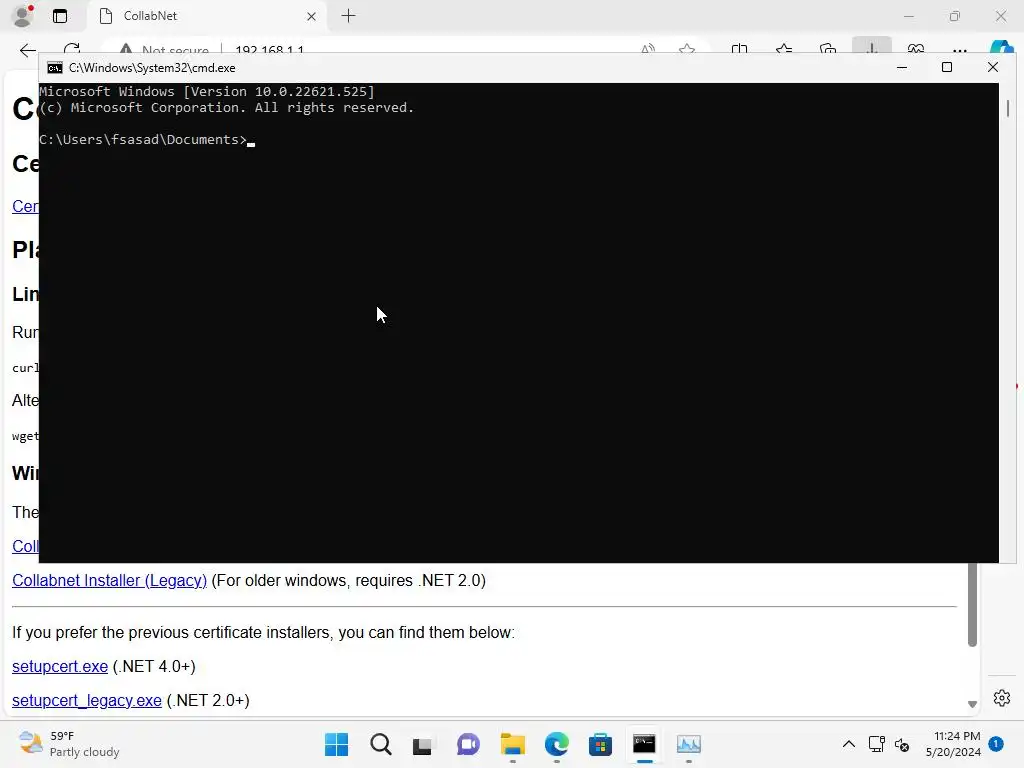The height and width of the screenshot is (768, 1024).
Task: Download setupcert.exe link
Action: coord(60,666)
